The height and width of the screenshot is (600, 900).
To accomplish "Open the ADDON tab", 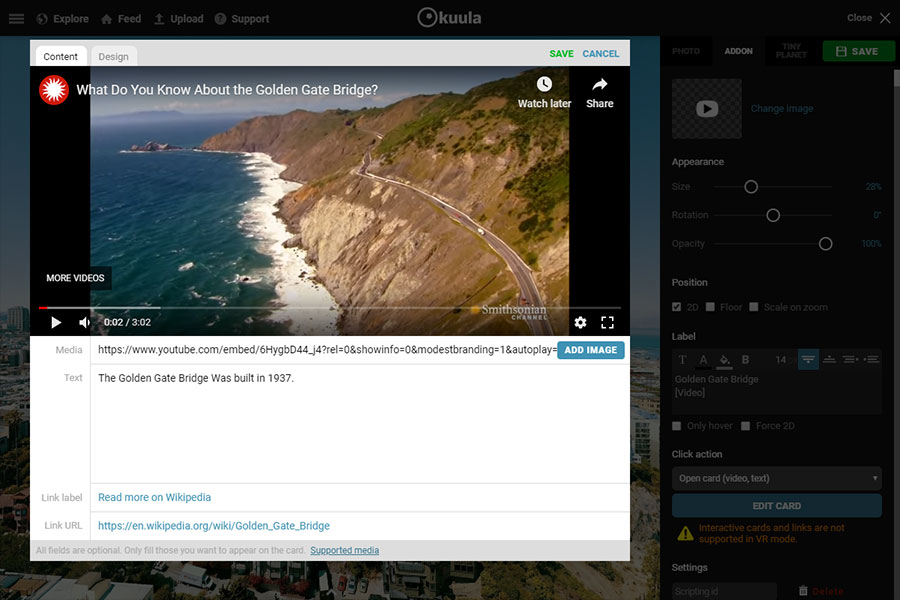I will pos(739,51).
